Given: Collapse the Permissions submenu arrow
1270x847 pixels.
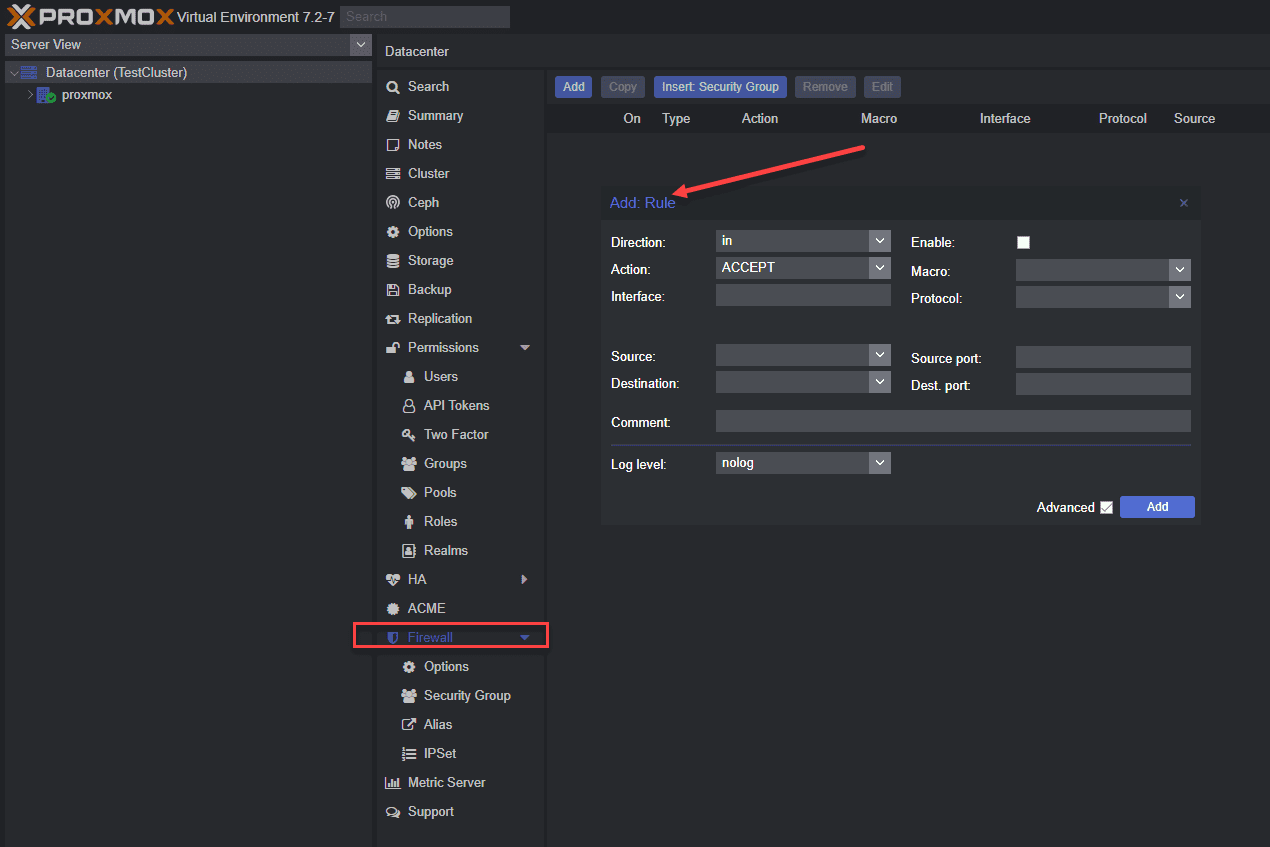Looking at the screenshot, I should pos(525,348).
